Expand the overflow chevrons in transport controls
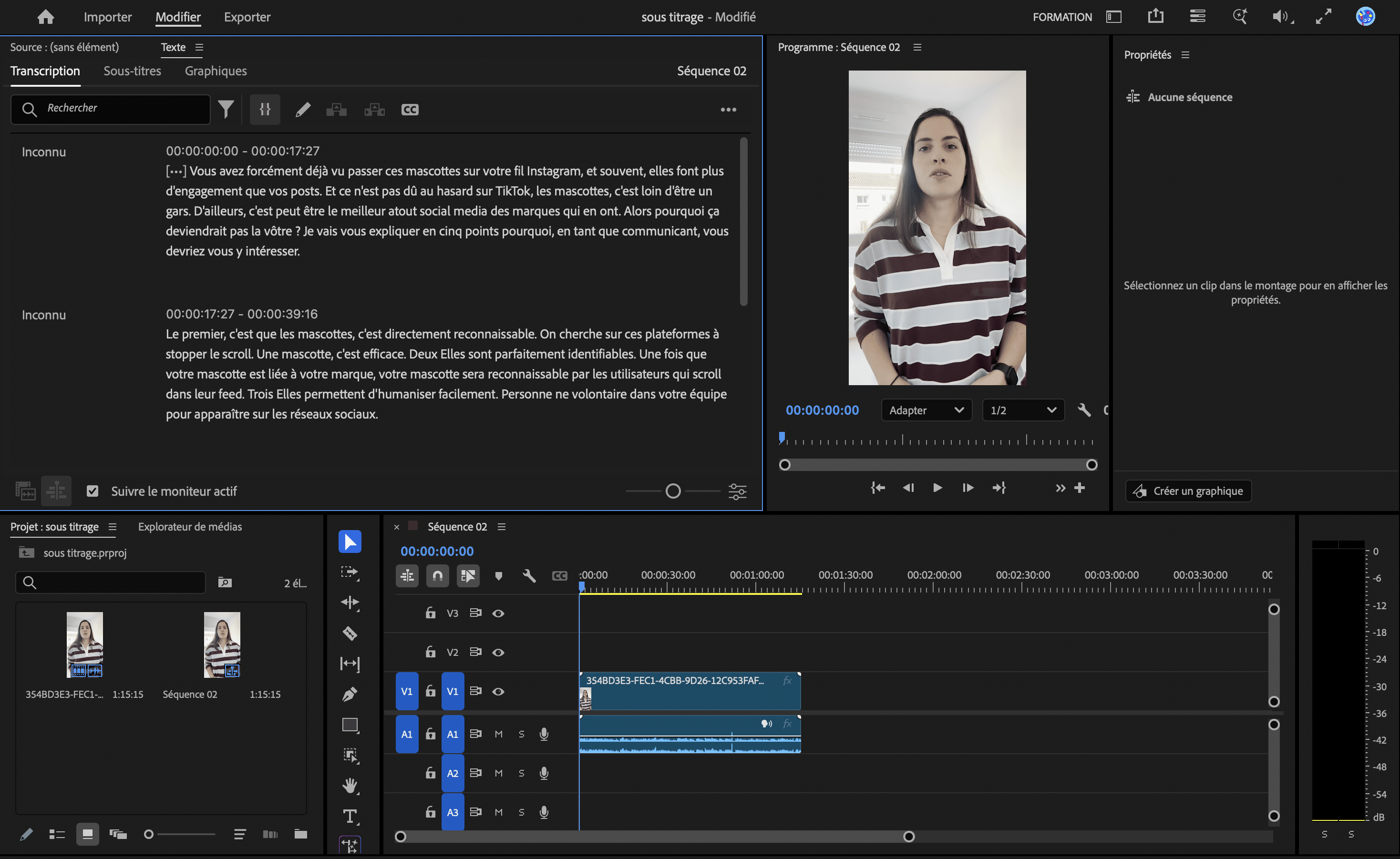 click(1060, 488)
